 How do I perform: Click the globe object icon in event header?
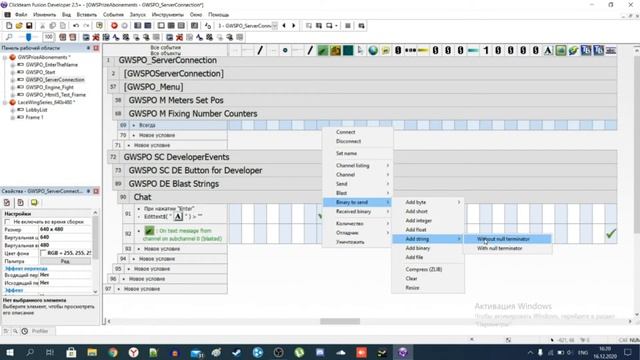[x=373, y=50]
